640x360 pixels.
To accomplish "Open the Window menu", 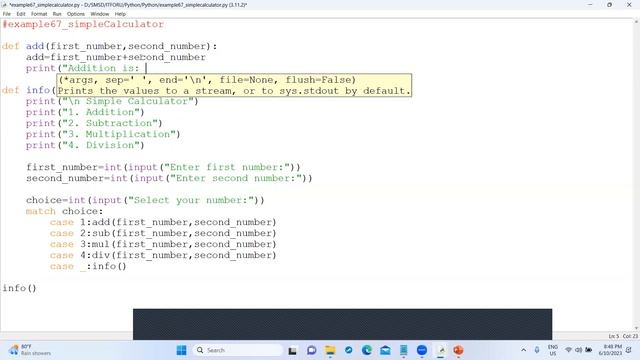I will click(100, 14).
